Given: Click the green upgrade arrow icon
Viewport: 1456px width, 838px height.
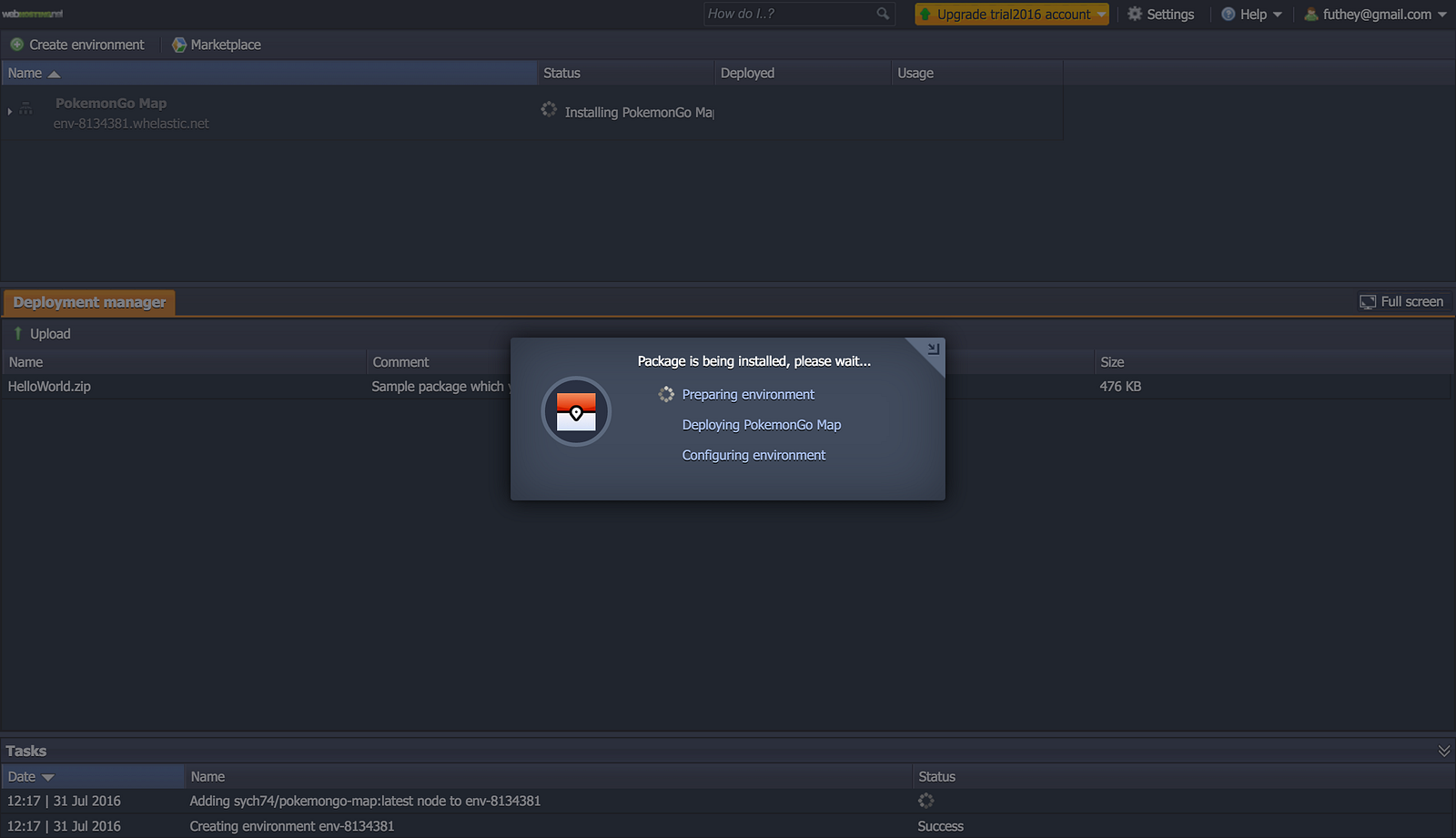Looking at the screenshot, I should [925, 14].
